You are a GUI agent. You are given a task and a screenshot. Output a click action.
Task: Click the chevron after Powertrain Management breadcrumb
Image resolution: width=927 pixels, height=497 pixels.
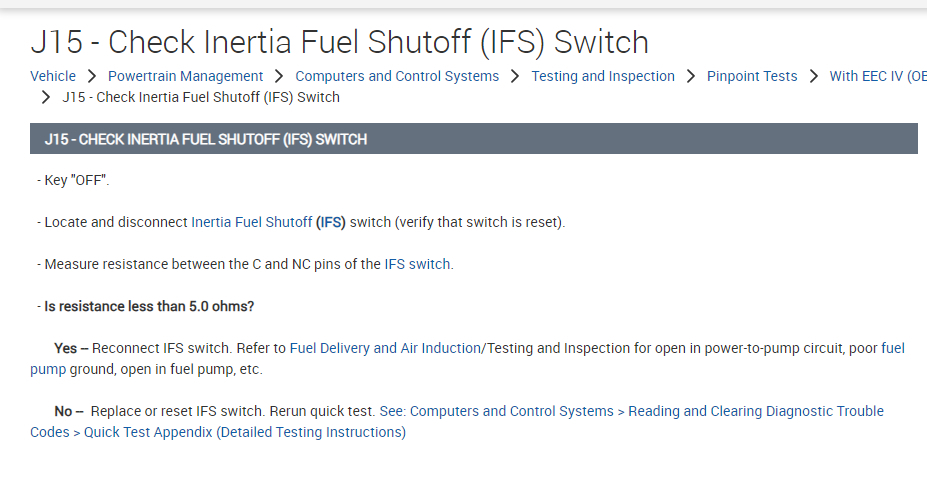click(279, 76)
